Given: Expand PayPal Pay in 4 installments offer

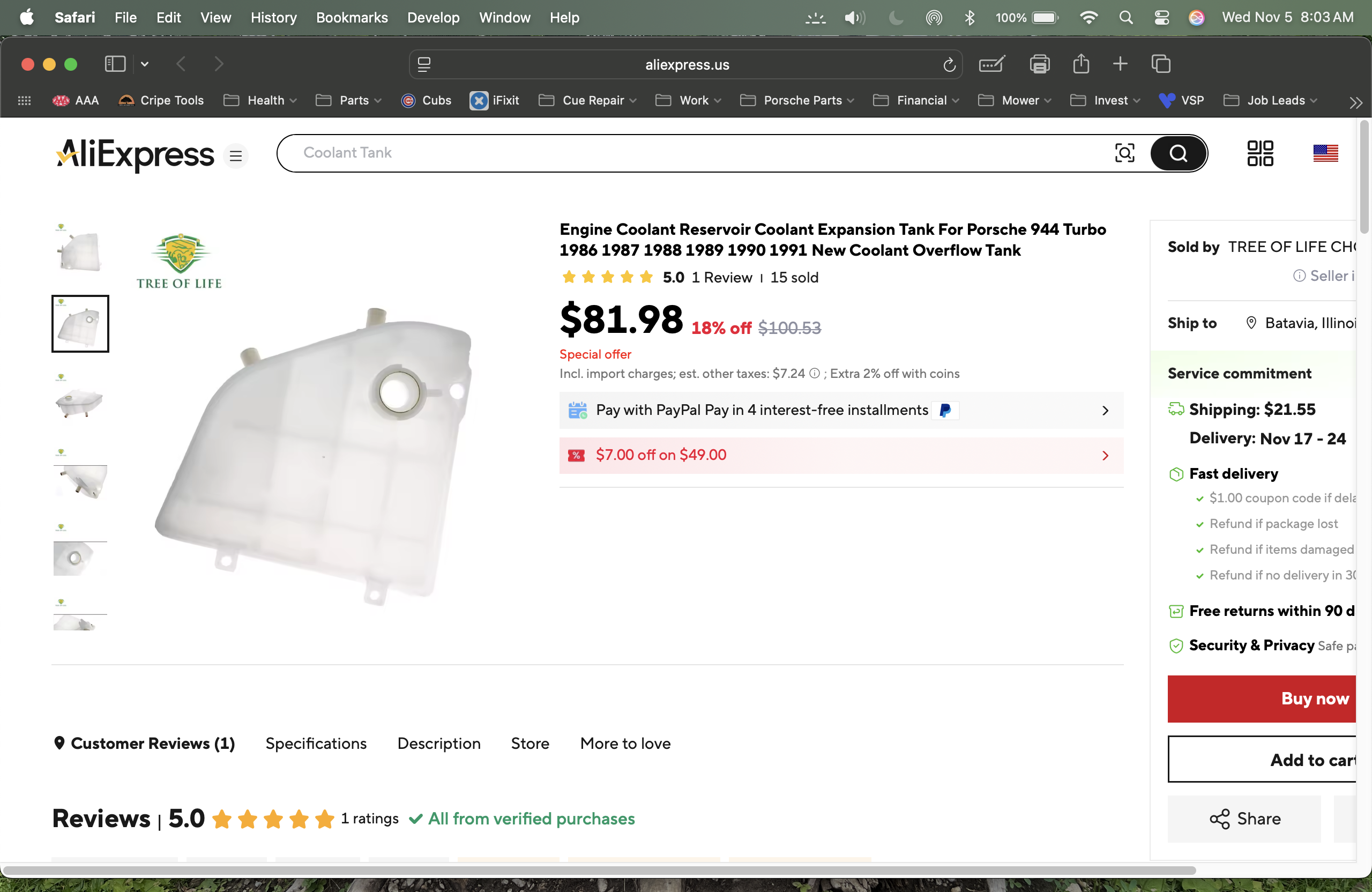Looking at the screenshot, I should tap(841, 410).
